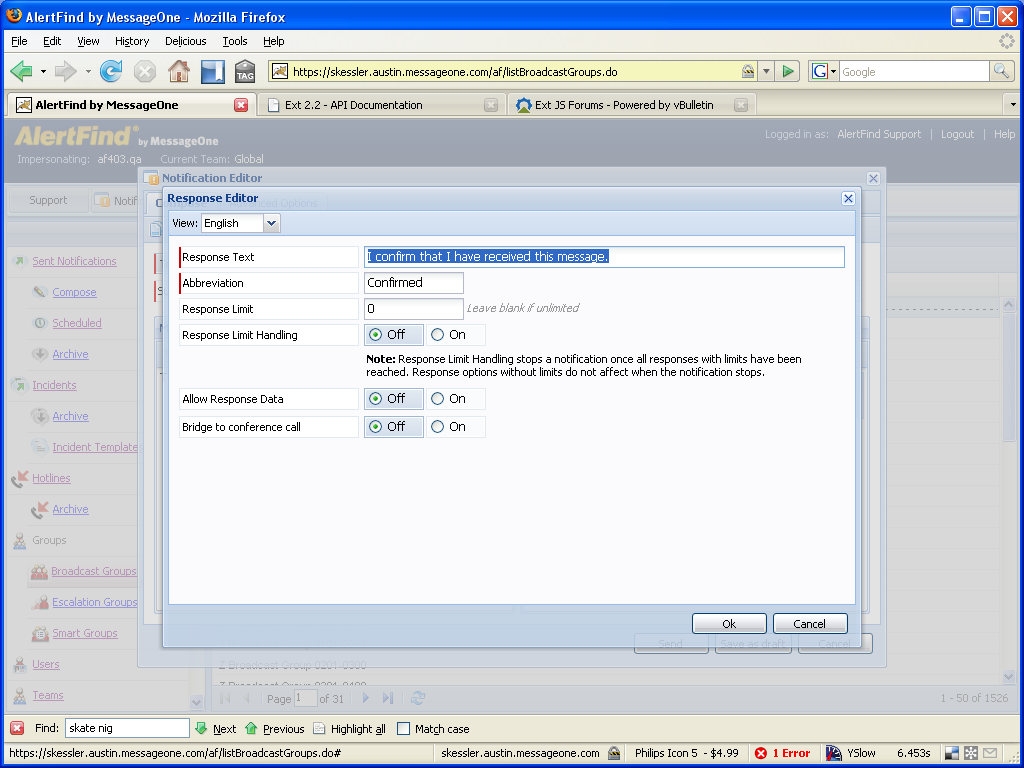
Task: Open the Hotlines link
Action: (51, 478)
